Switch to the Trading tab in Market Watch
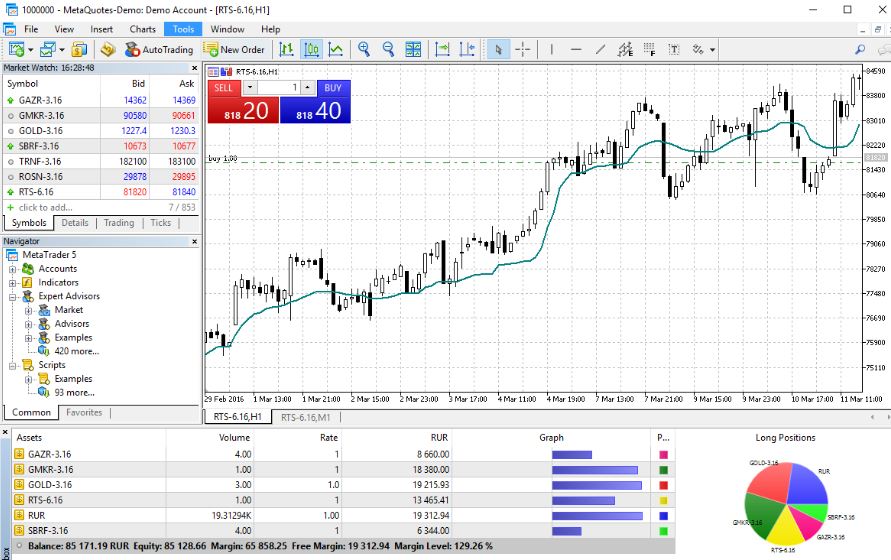Viewport: 891px width, 560px height. point(119,223)
